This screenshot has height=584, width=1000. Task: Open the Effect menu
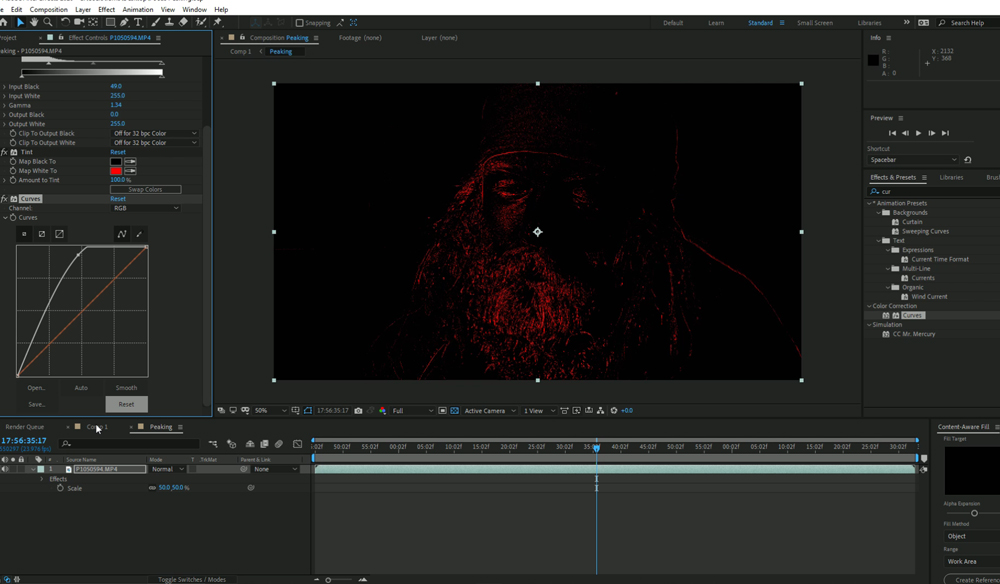(x=107, y=10)
